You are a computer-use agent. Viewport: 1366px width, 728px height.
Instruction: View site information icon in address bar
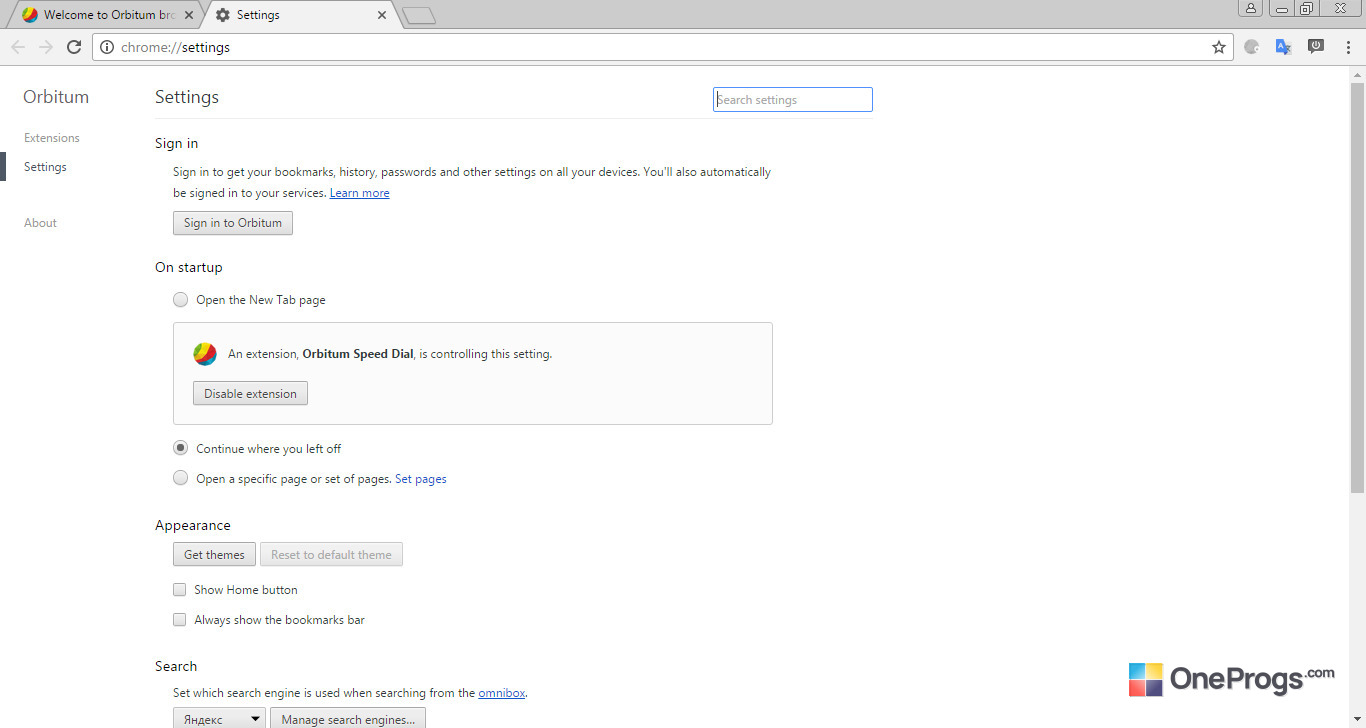(x=107, y=47)
